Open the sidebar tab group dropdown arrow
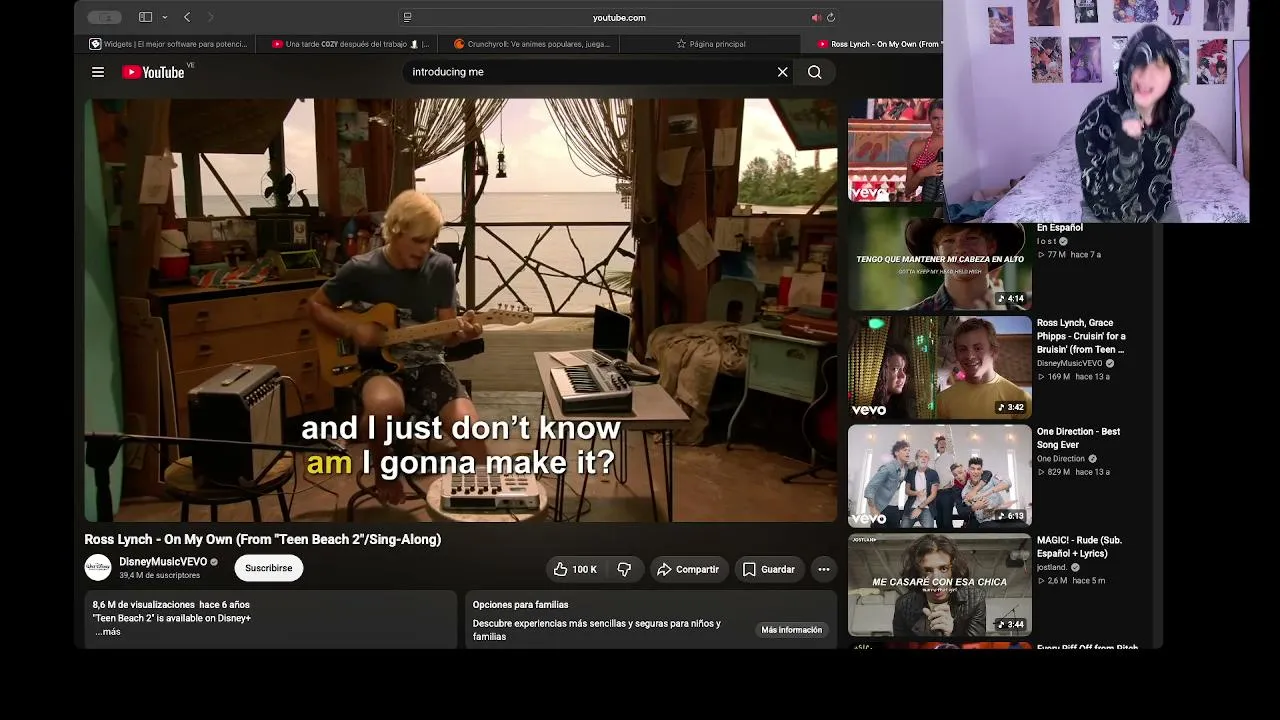The height and width of the screenshot is (720, 1280). [x=165, y=17]
